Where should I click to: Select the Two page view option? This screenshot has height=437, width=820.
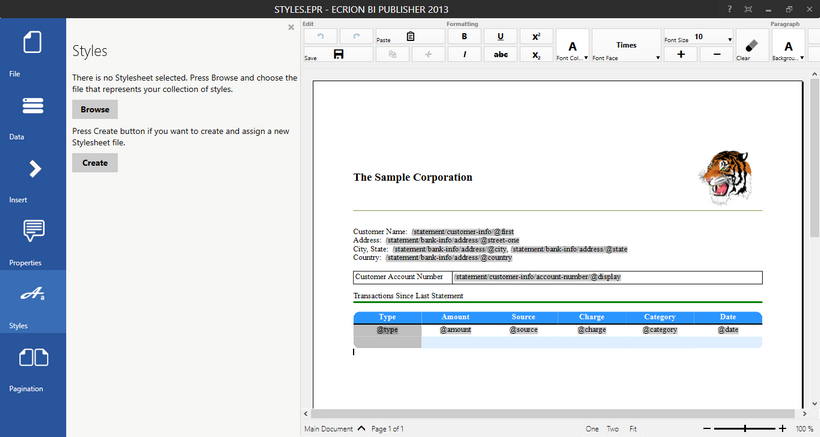tap(612, 429)
